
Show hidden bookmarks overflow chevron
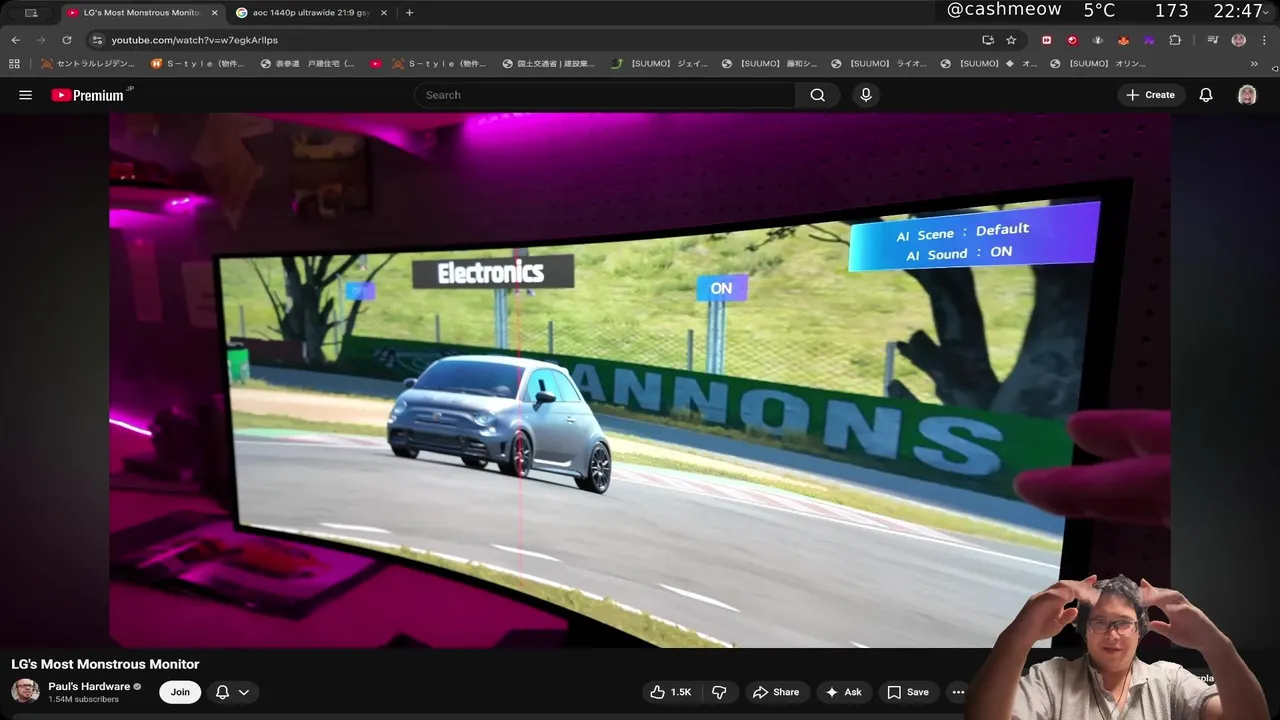tap(1255, 64)
